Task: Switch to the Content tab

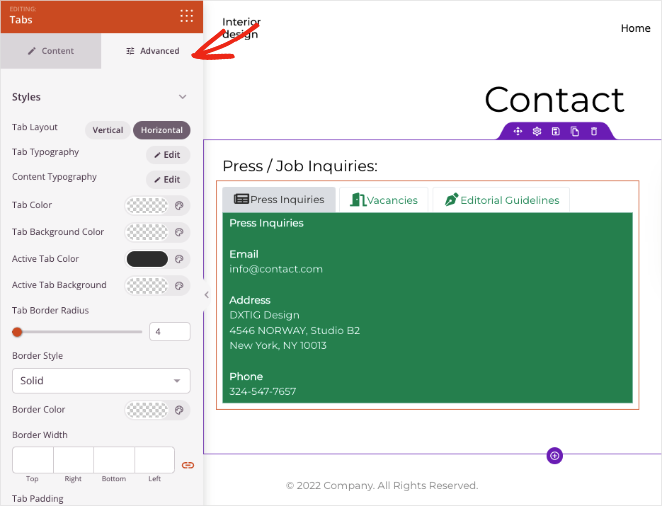Action: (x=51, y=51)
